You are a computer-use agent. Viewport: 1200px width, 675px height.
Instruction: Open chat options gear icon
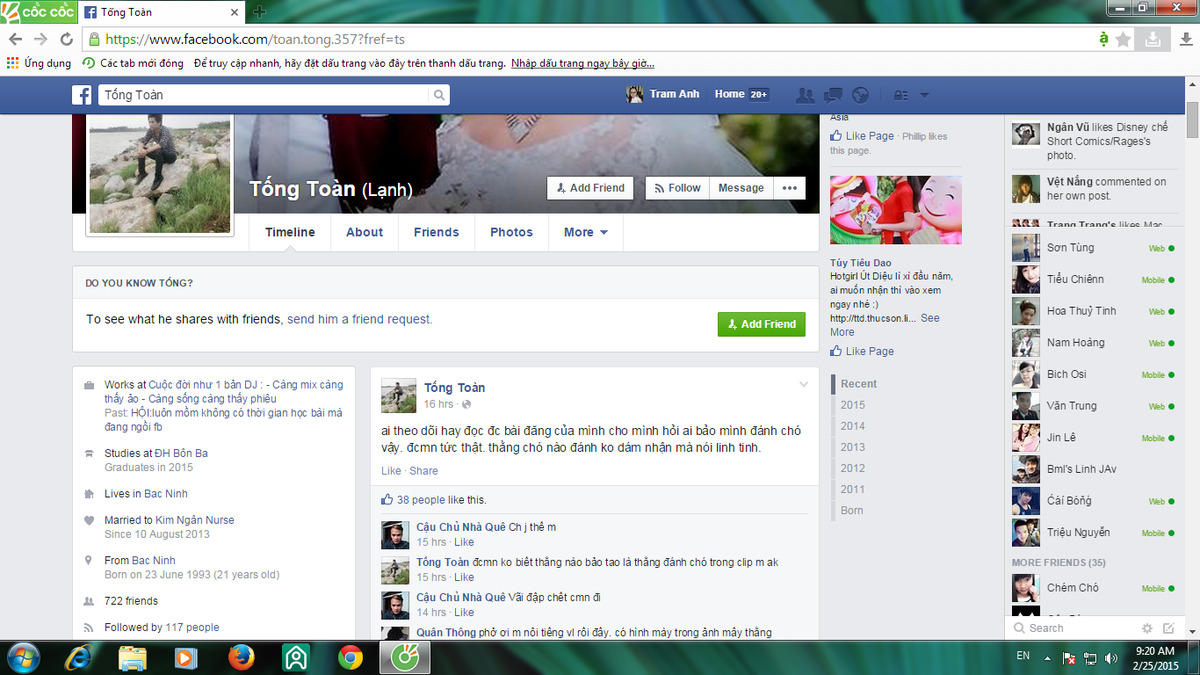1146,628
